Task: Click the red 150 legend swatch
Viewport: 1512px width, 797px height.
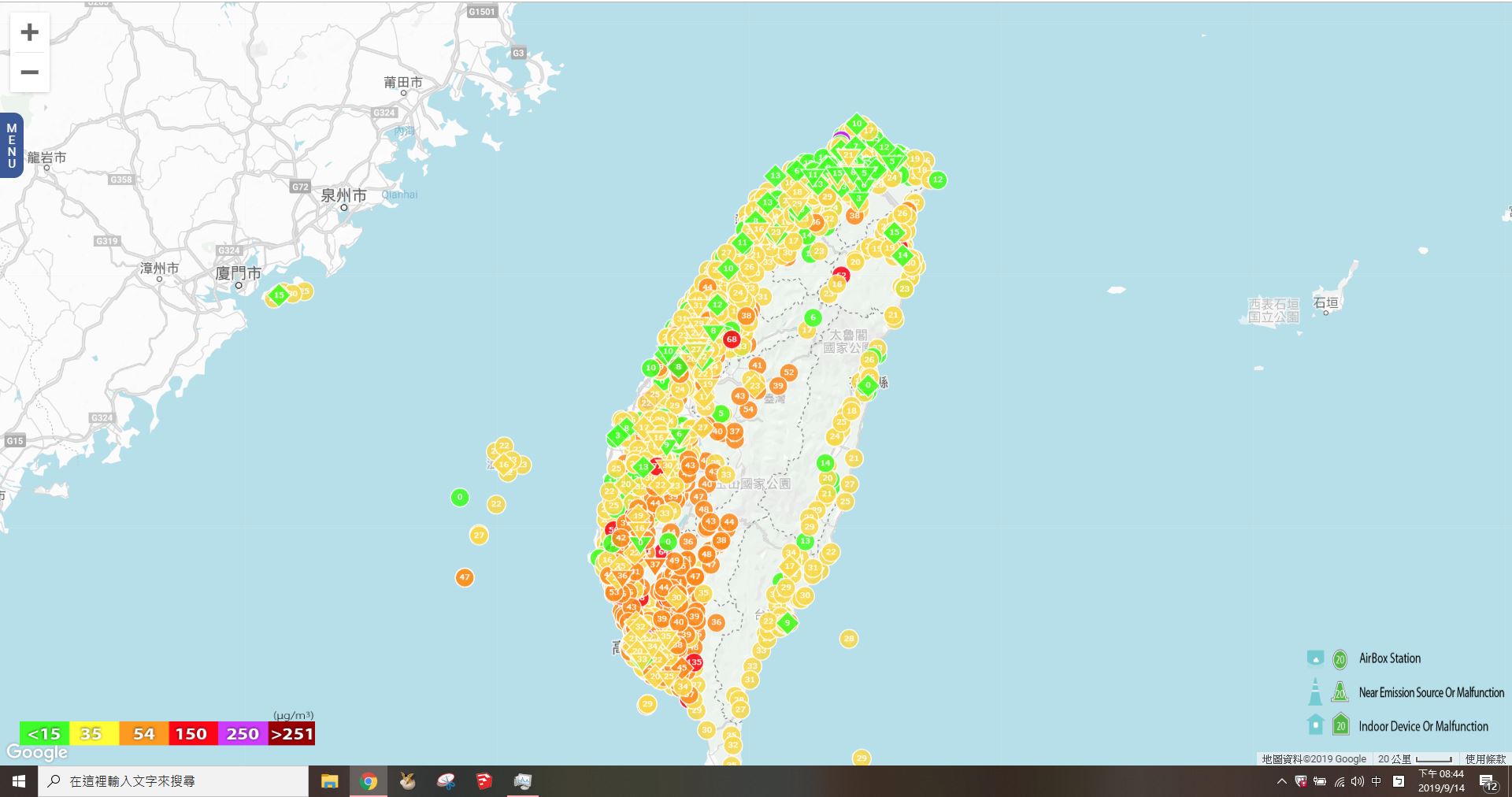Action: click(193, 734)
